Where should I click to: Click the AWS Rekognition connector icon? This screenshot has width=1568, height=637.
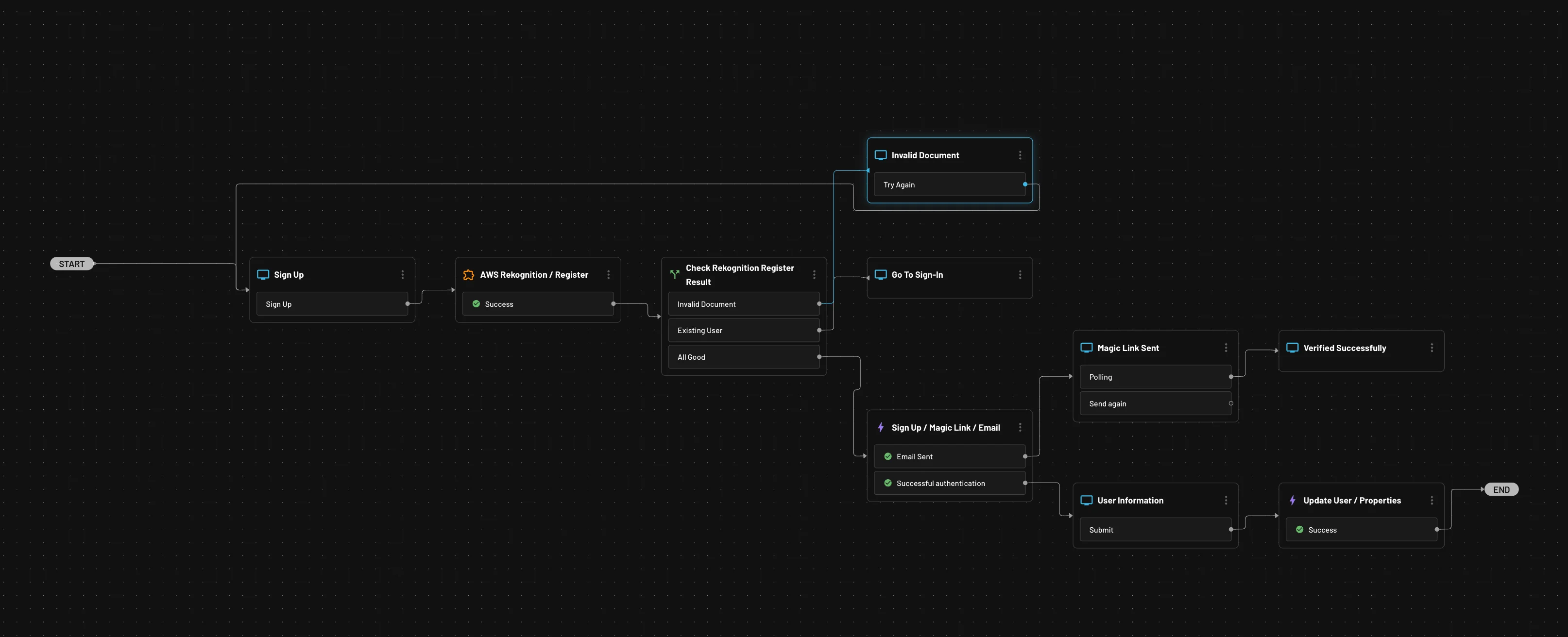[468, 274]
